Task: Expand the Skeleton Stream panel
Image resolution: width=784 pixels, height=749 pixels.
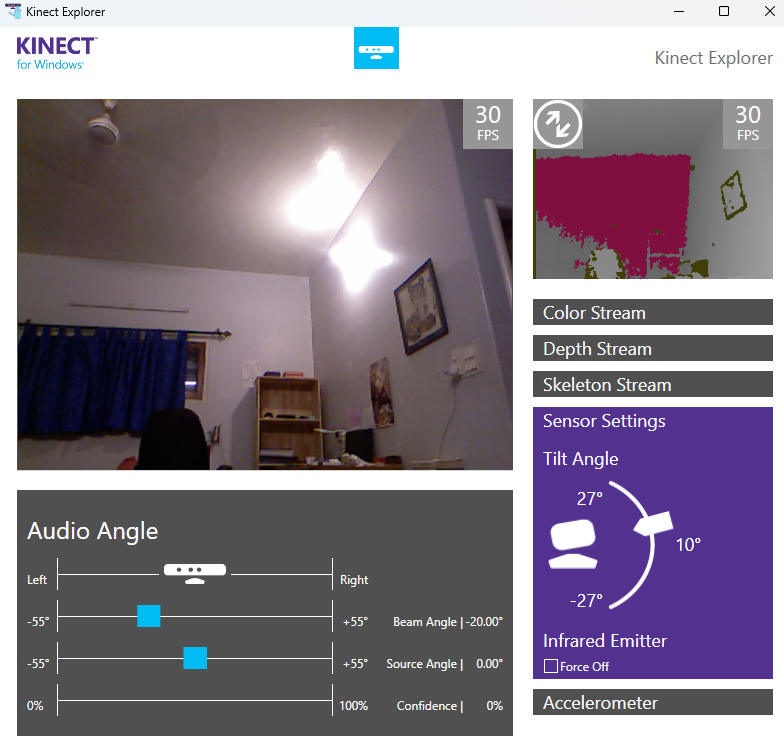Action: coord(652,385)
